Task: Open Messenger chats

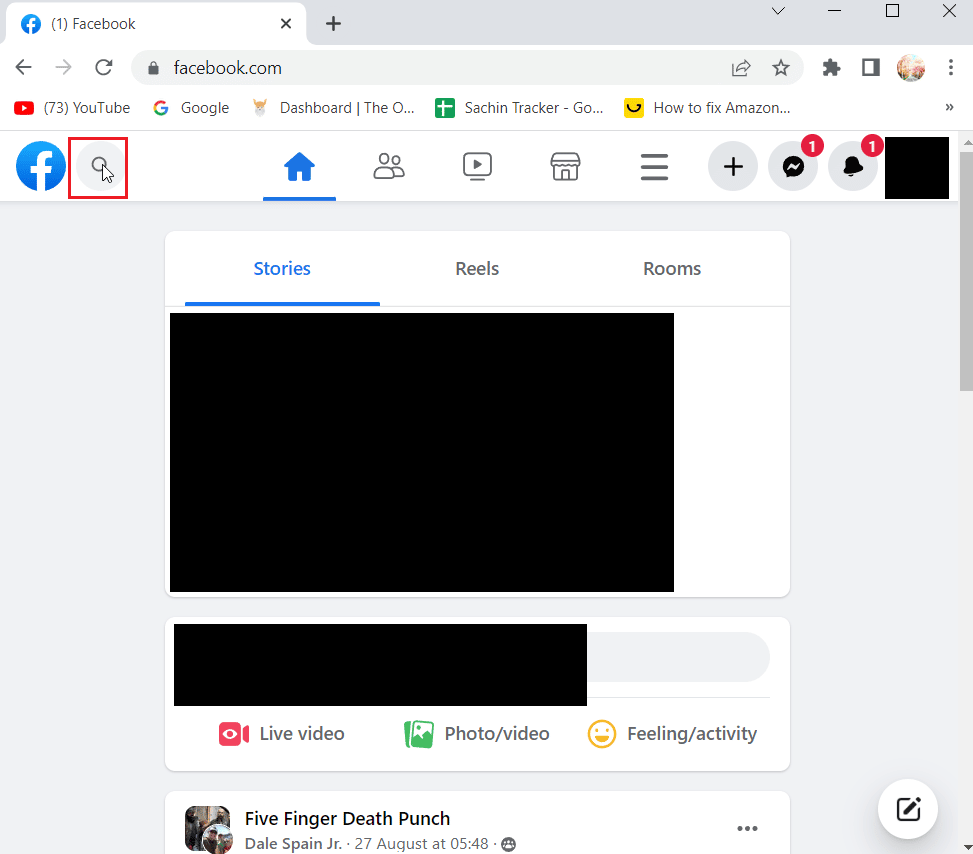Action: coord(793,166)
